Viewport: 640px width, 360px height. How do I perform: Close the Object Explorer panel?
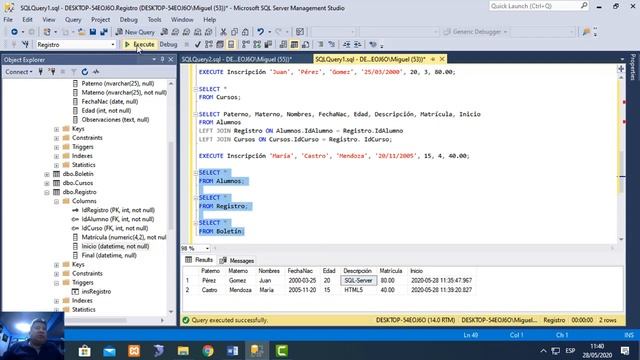coord(171,60)
